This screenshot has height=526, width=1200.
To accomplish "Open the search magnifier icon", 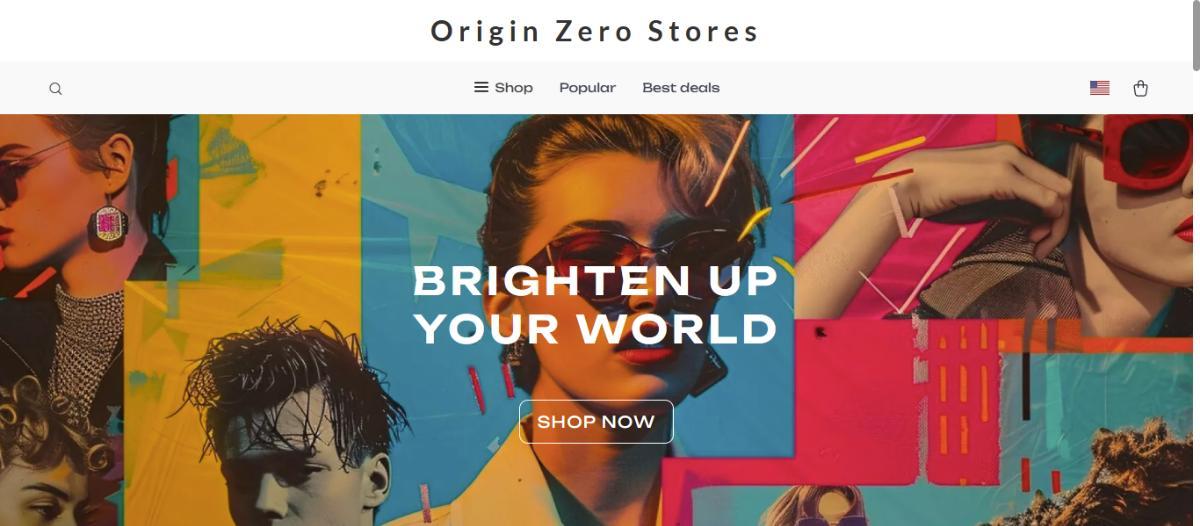I will point(56,88).
